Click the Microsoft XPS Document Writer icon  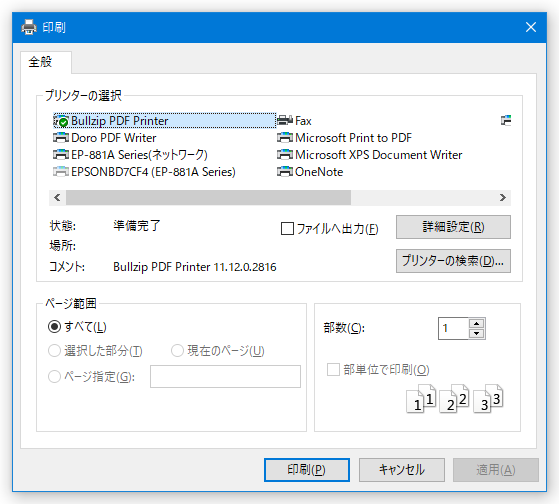click(x=285, y=155)
